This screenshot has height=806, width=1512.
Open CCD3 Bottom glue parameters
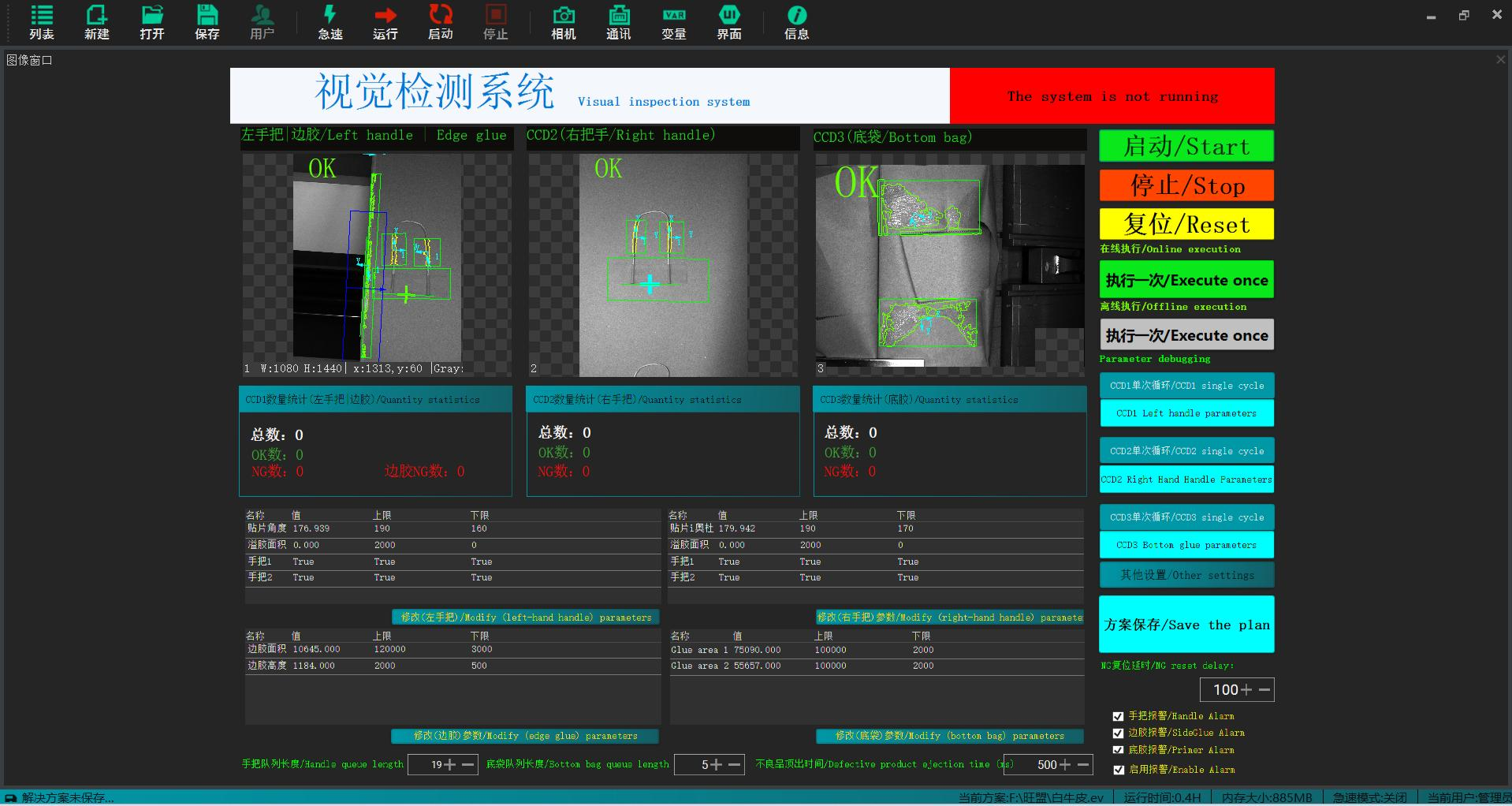pos(1186,545)
